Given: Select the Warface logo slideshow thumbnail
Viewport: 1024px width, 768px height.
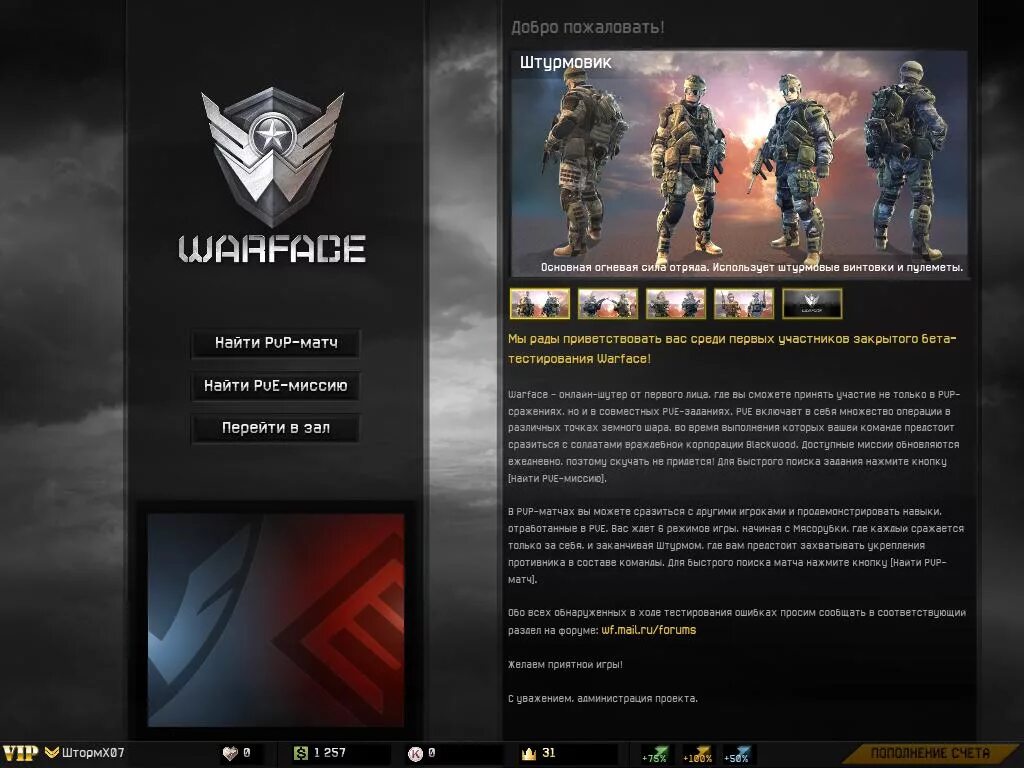Looking at the screenshot, I should pos(812,304).
